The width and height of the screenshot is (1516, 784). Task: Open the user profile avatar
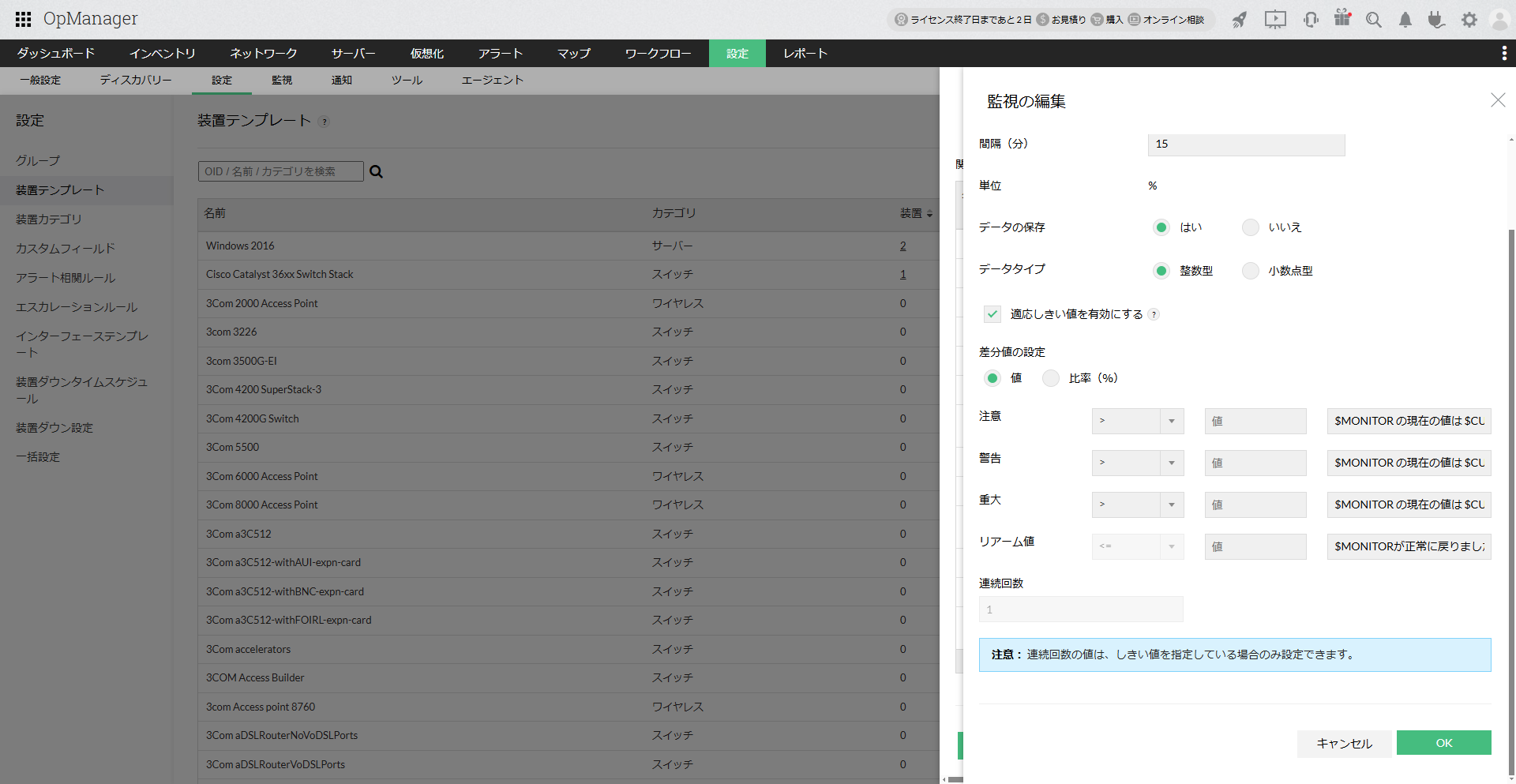point(1500,20)
